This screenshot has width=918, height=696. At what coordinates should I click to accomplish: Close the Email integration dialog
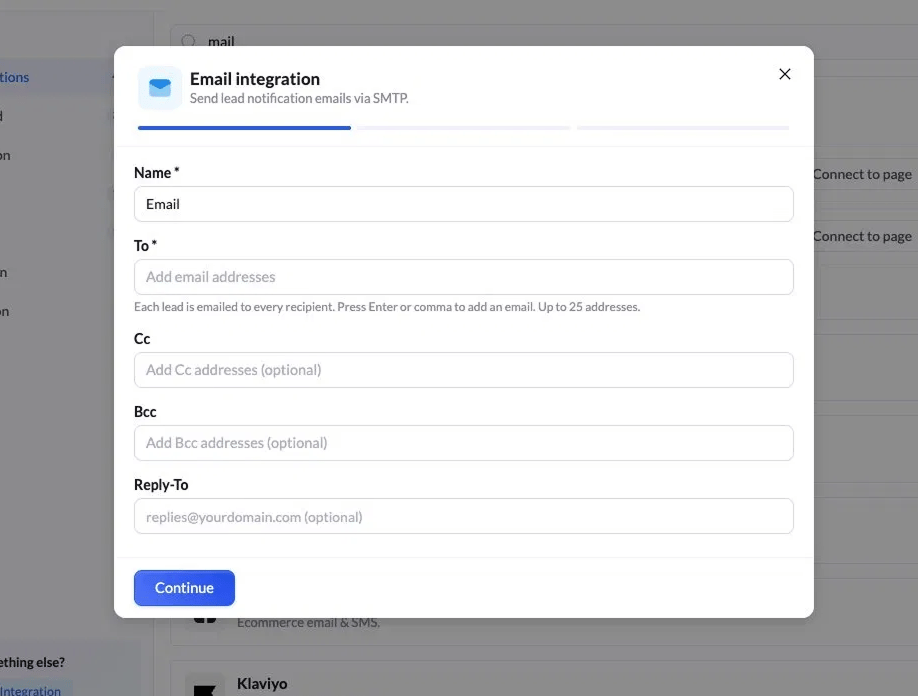pyautogui.click(x=785, y=74)
